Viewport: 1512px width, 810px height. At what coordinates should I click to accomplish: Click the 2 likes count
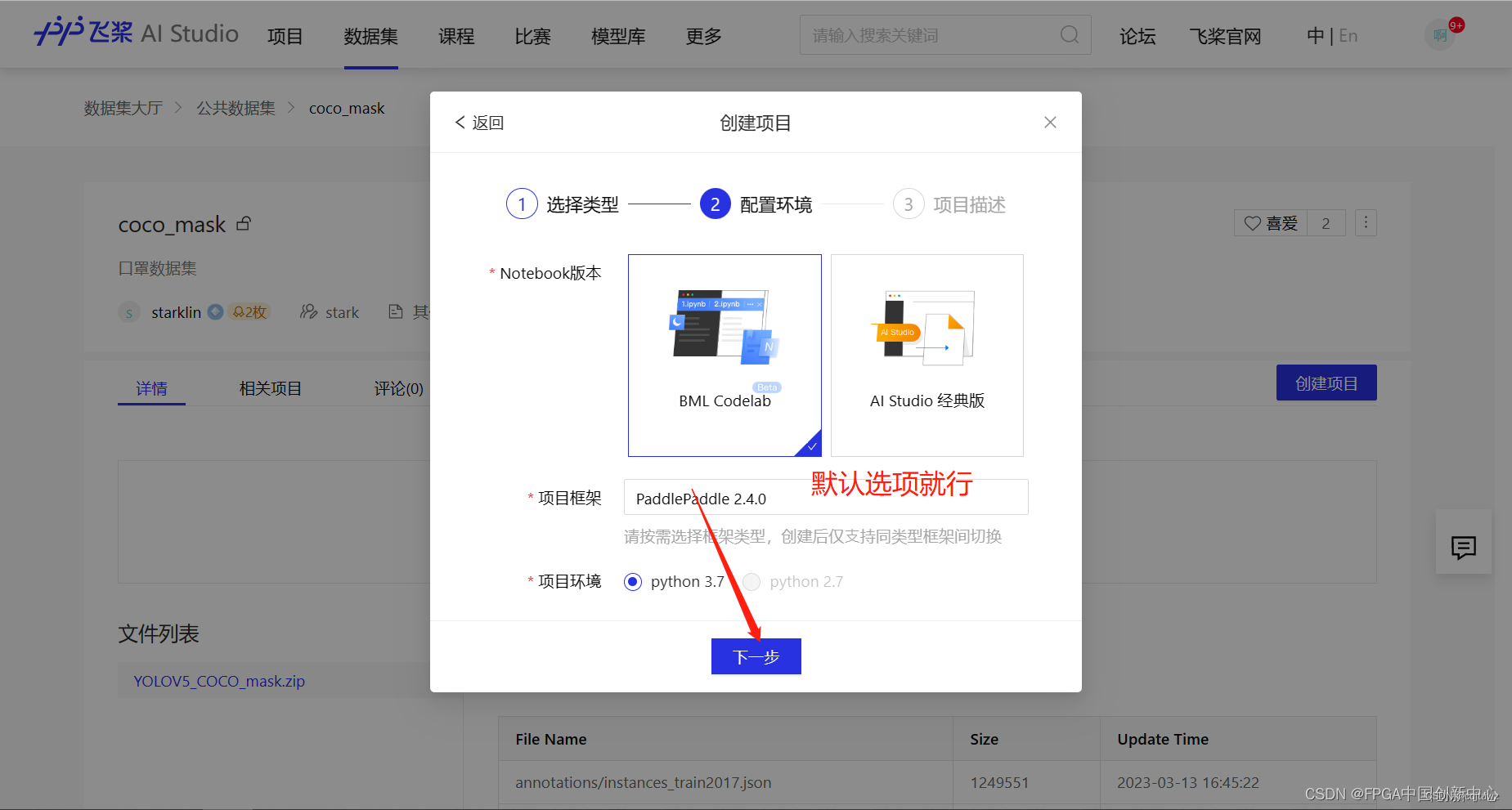tap(1326, 223)
